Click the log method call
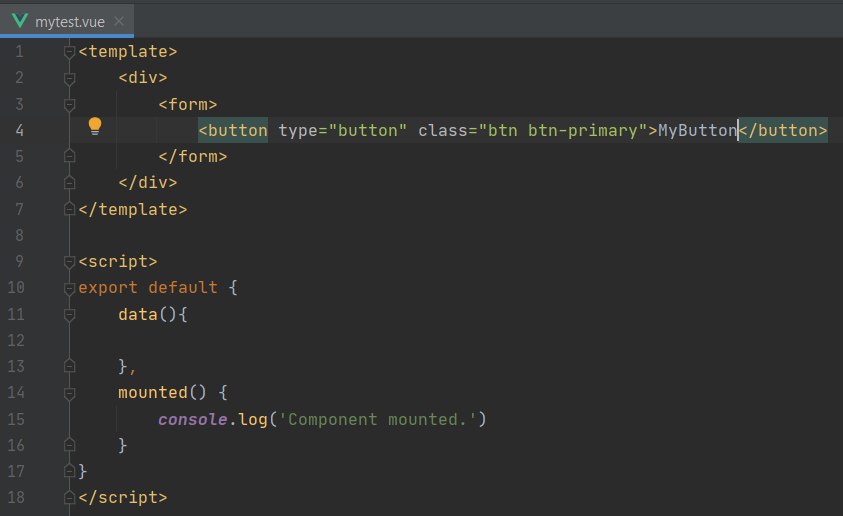 (253, 419)
